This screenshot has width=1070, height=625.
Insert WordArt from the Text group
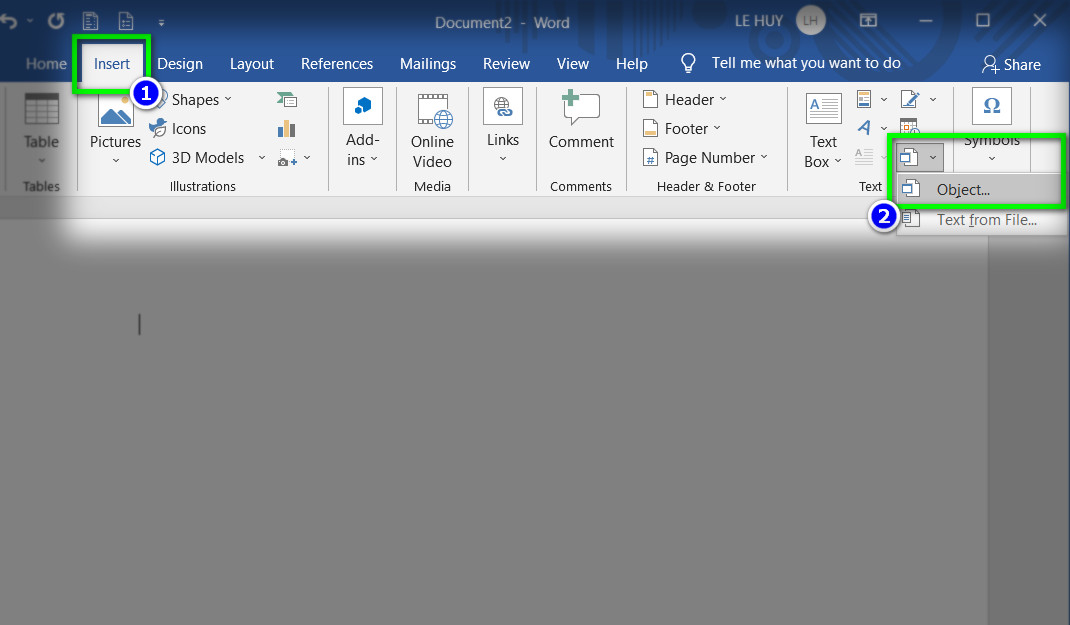(864, 127)
